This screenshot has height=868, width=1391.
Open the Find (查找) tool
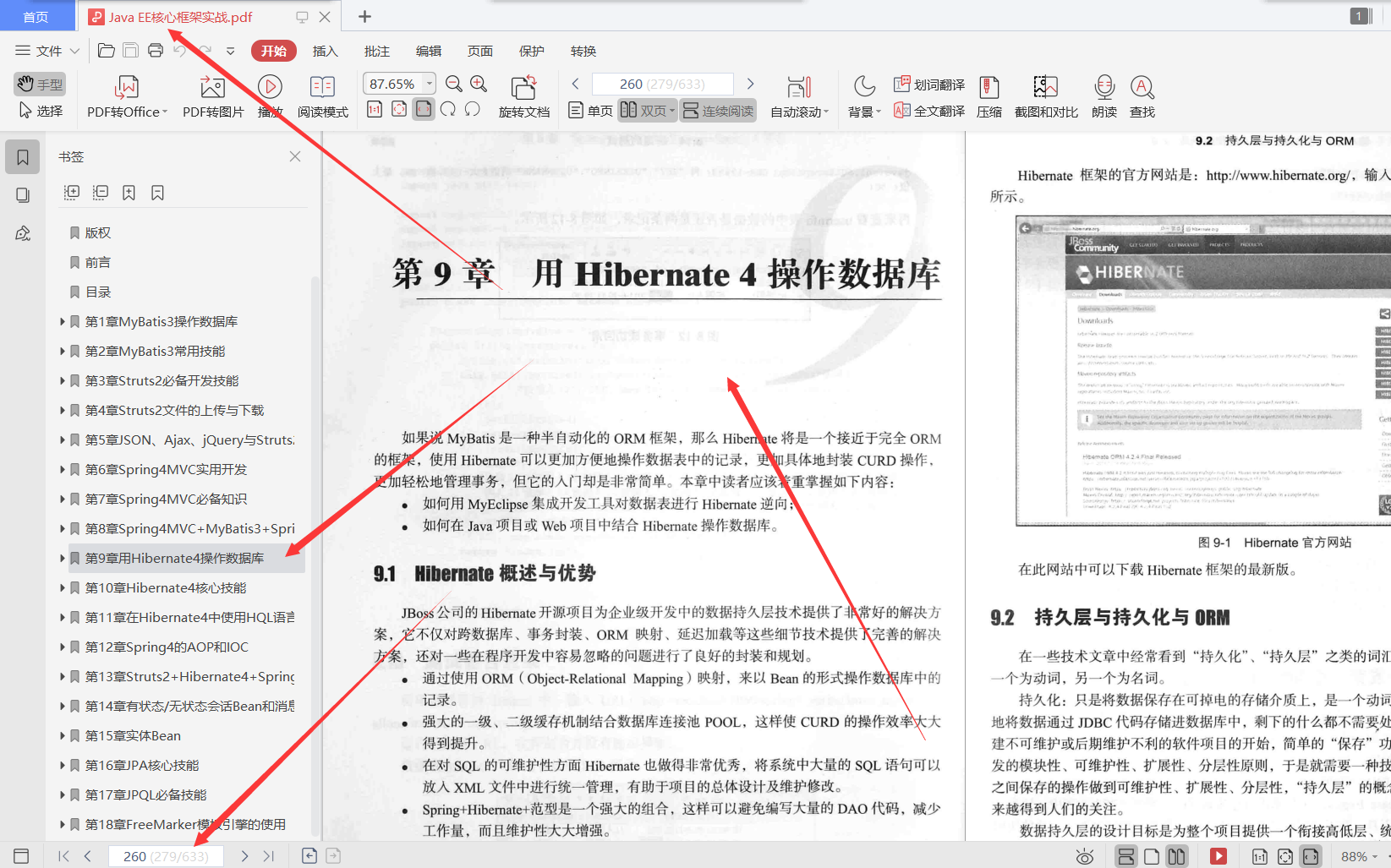click(x=1142, y=97)
